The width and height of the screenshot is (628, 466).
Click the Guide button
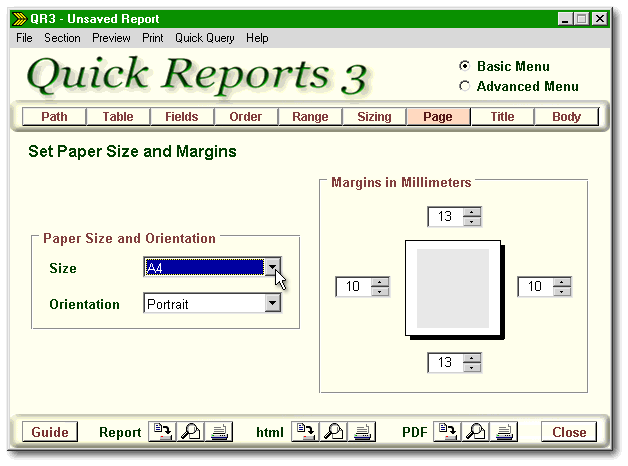(x=50, y=432)
